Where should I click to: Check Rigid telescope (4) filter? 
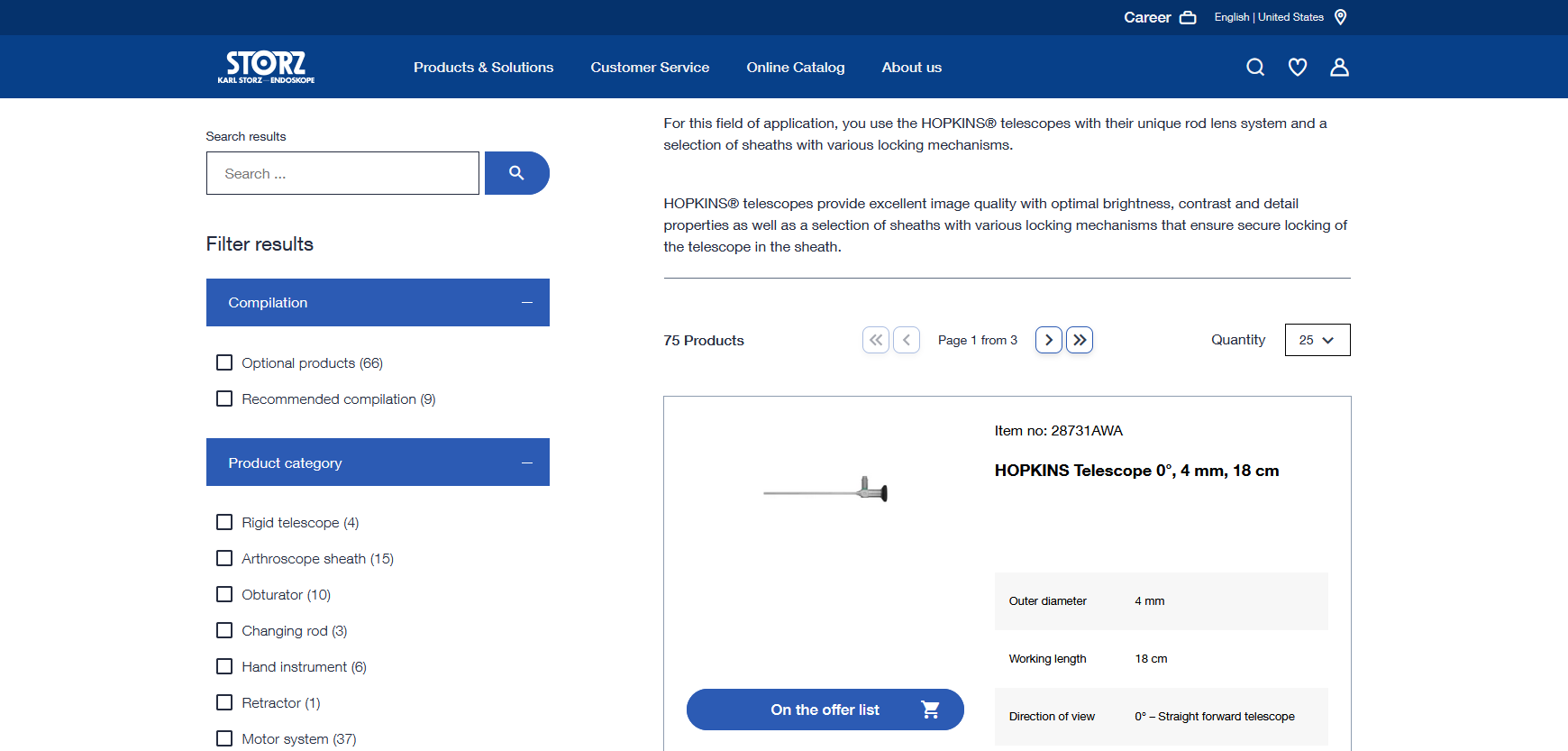(x=224, y=522)
